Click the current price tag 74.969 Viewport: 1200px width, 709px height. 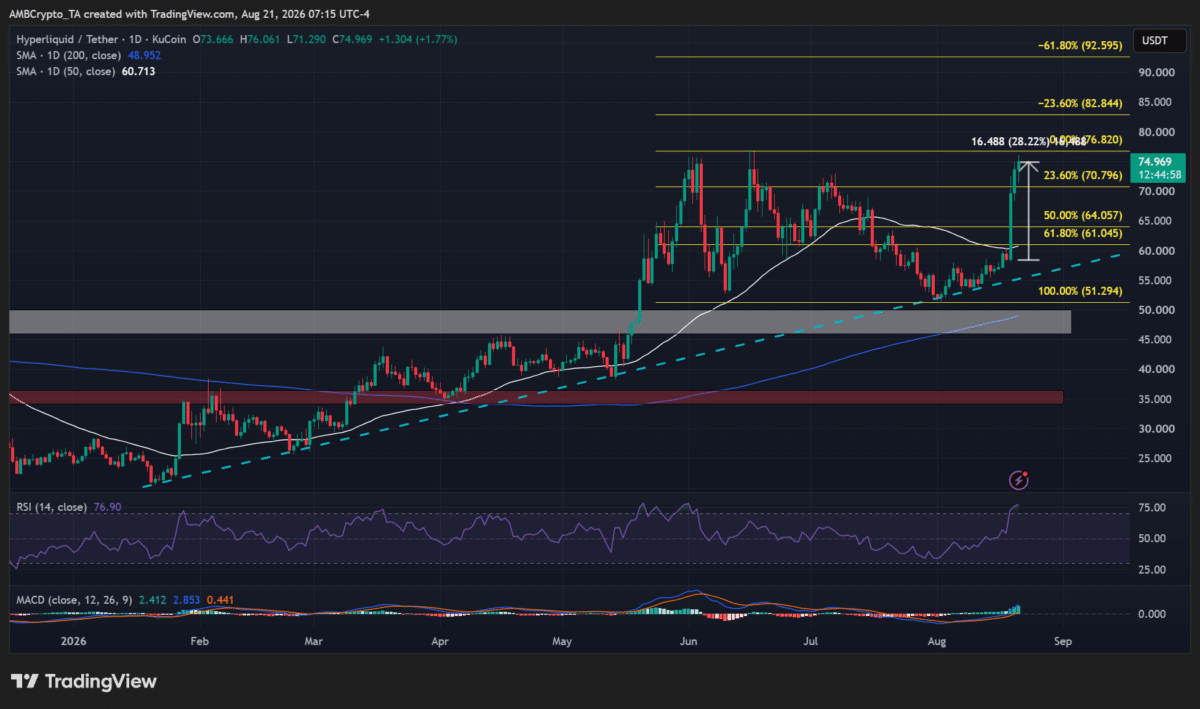[x=1156, y=161]
